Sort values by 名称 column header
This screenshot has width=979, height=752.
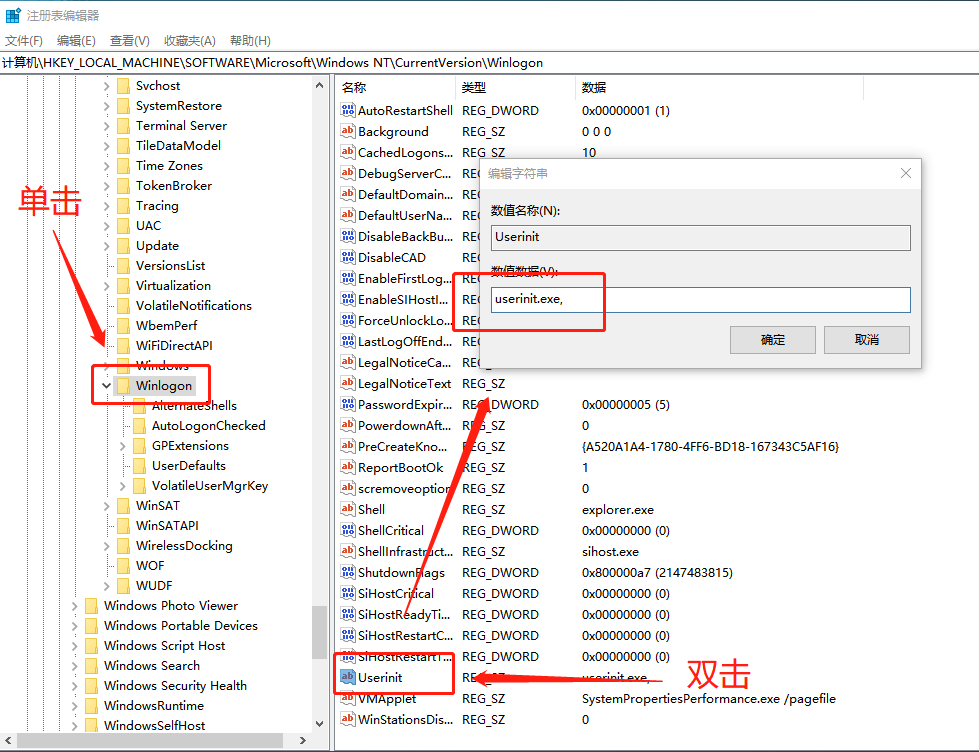395,87
